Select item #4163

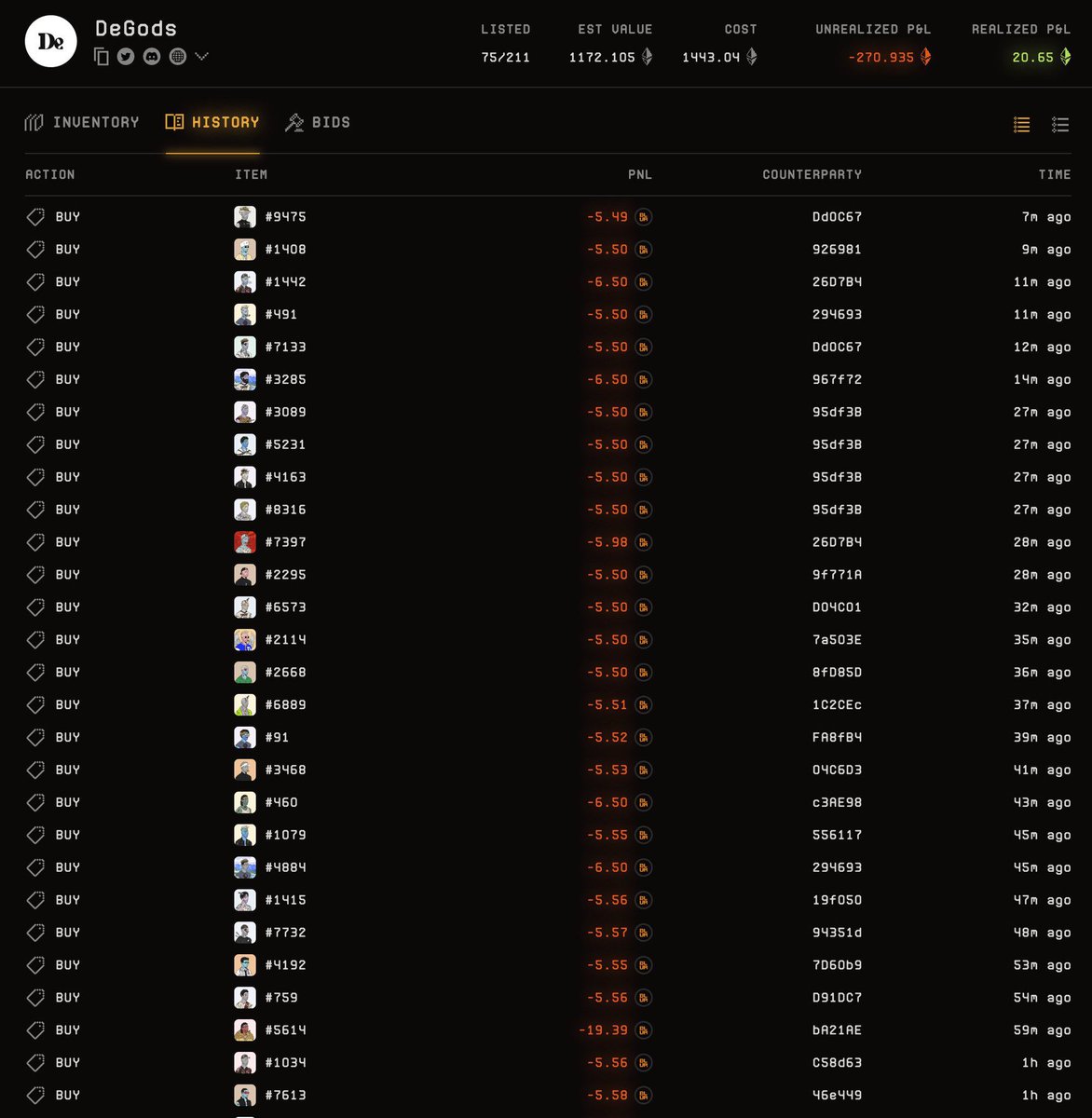click(285, 477)
